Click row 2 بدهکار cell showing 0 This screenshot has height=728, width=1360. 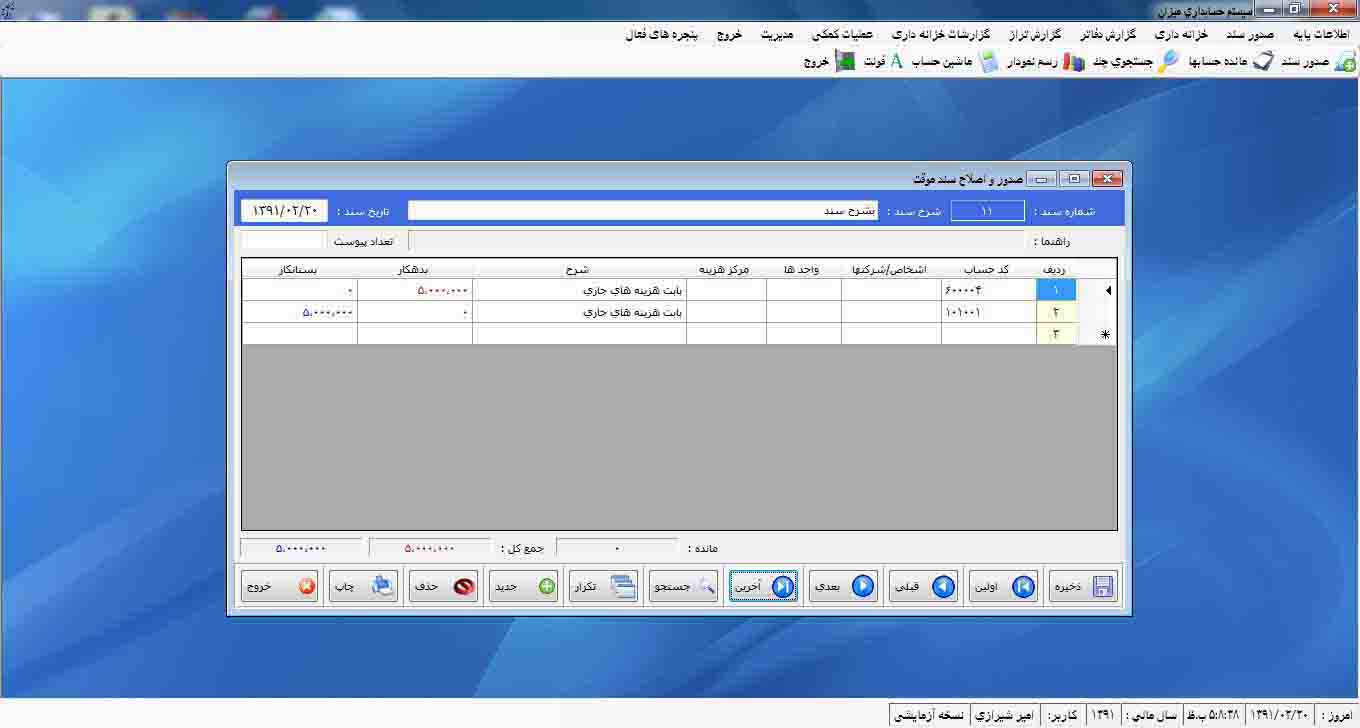415,312
